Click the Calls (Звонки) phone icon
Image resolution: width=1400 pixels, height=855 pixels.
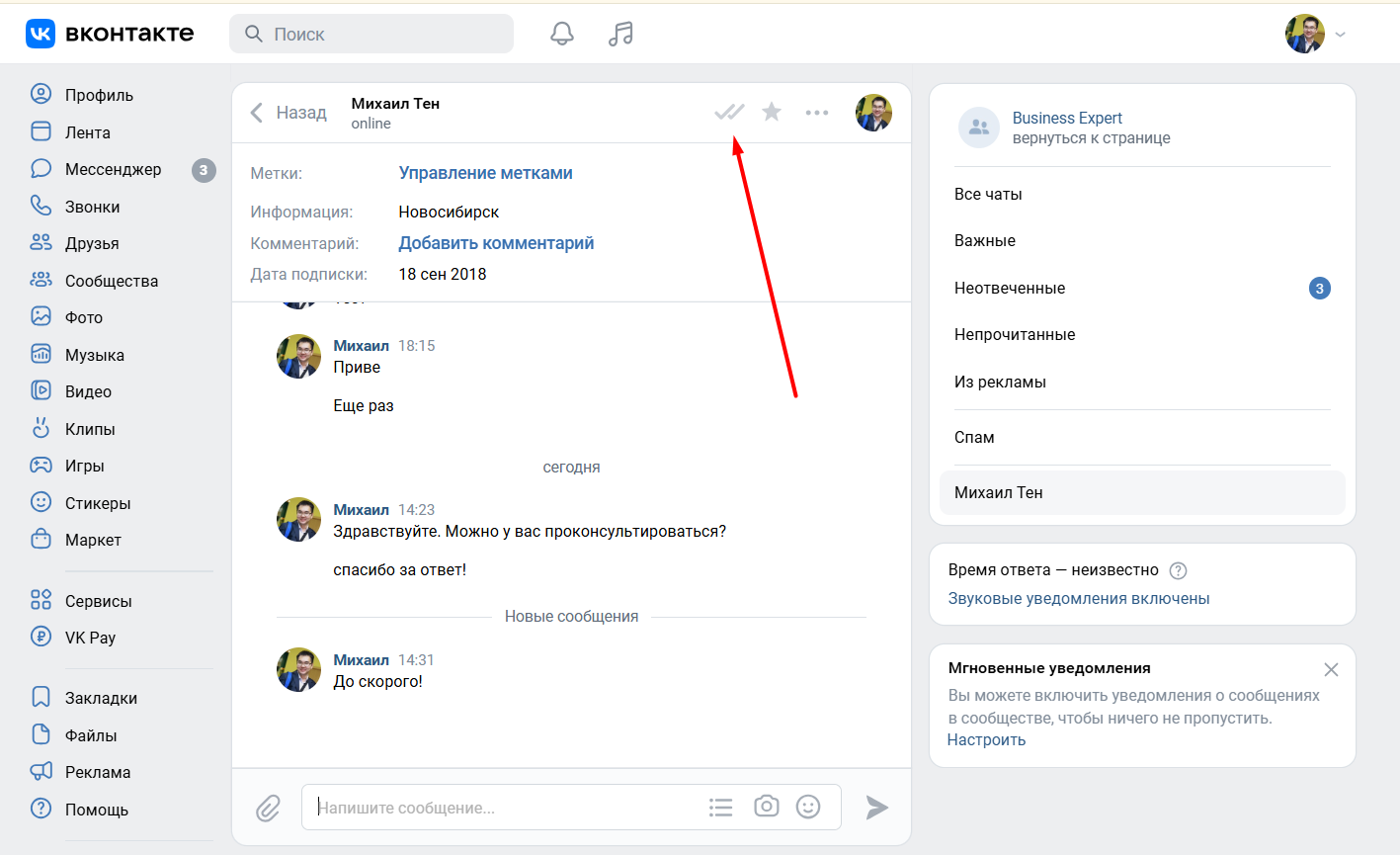click(x=41, y=206)
